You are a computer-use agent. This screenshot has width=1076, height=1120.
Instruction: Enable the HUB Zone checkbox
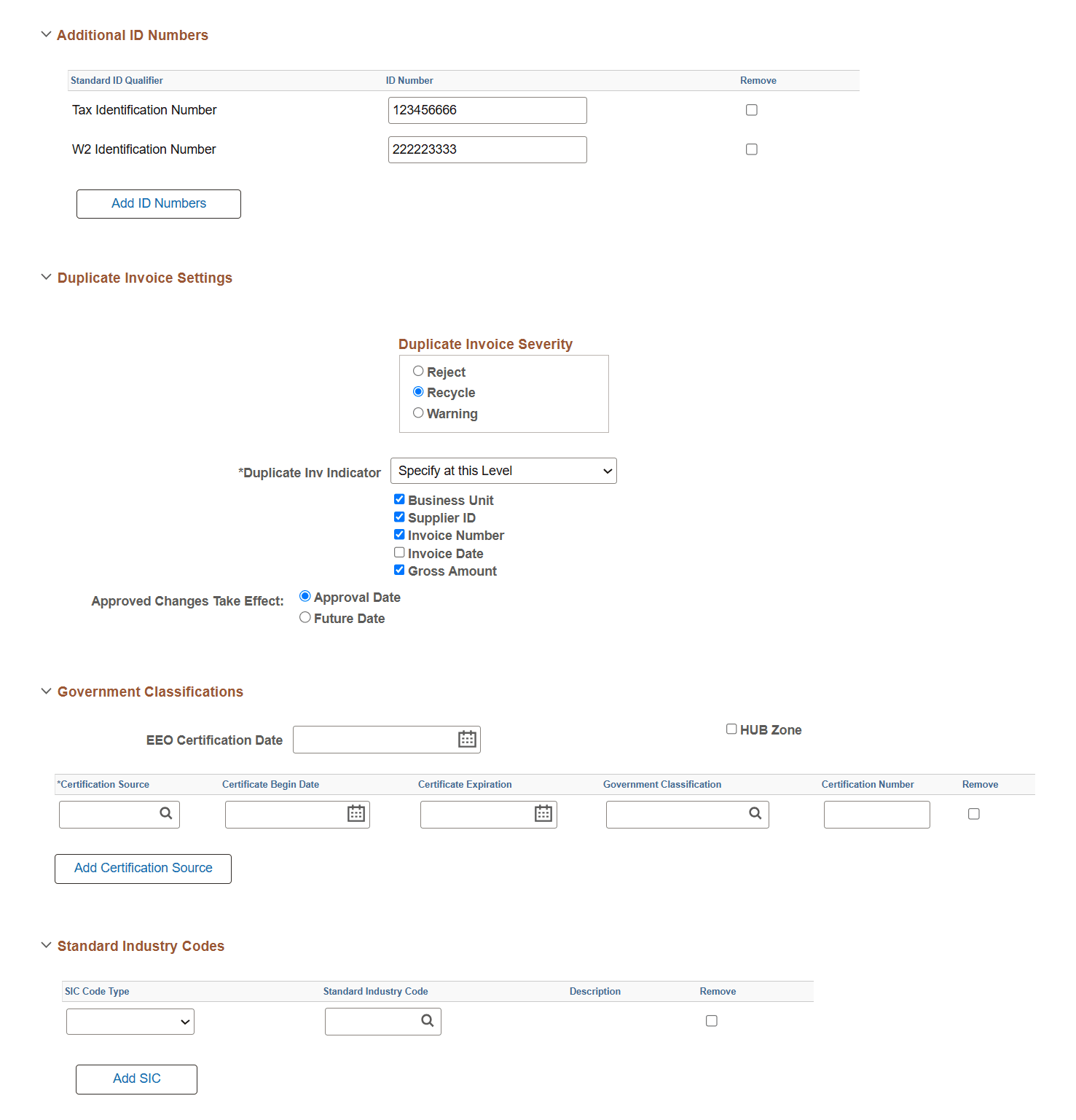pos(731,728)
